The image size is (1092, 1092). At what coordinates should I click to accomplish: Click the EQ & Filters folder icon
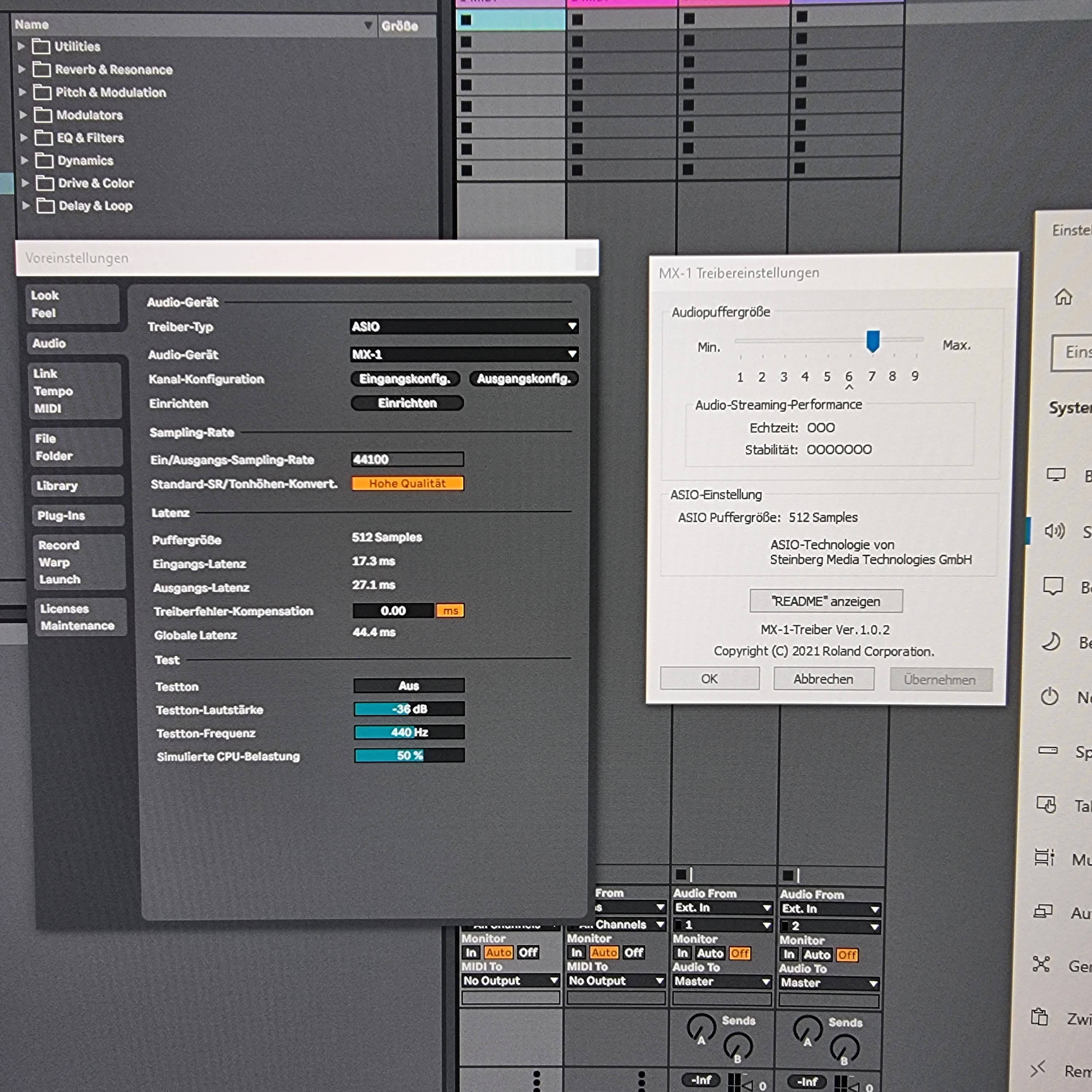(x=43, y=138)
